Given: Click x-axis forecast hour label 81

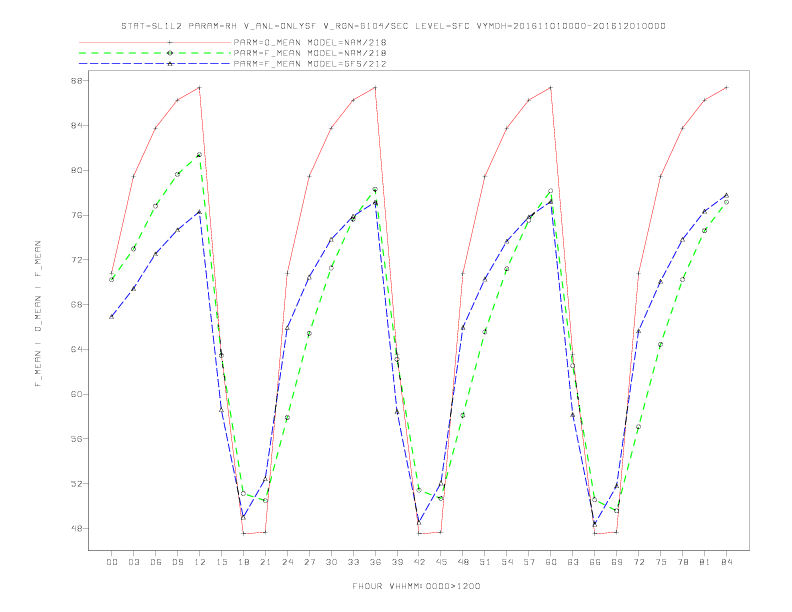Looking at the screenshot, I should [x=705, y=562].
